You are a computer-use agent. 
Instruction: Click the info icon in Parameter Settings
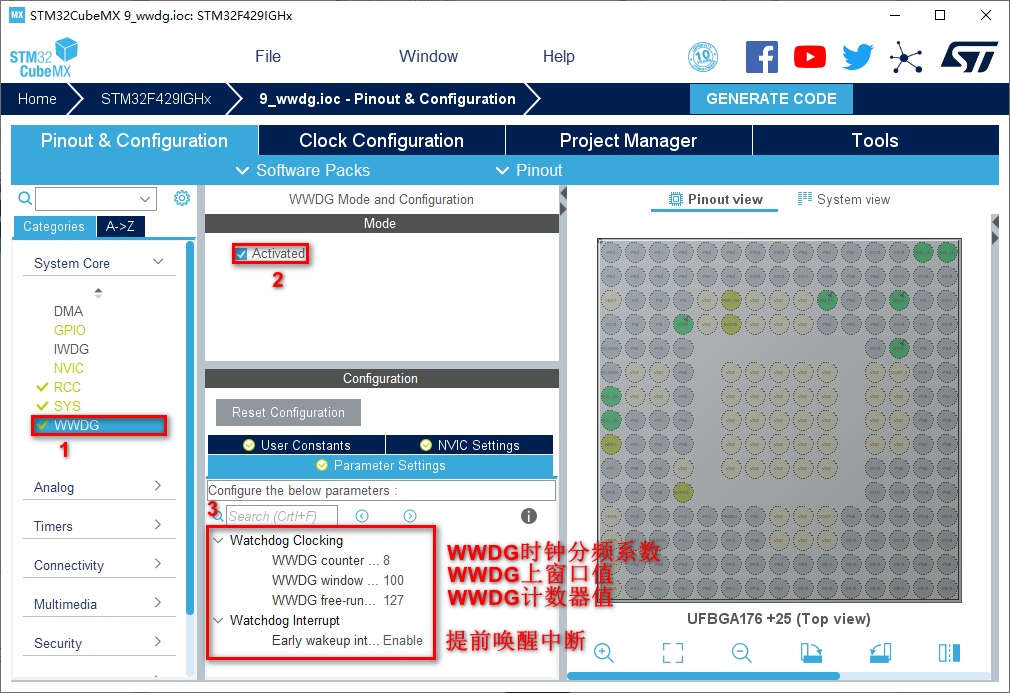pos(529,516)
